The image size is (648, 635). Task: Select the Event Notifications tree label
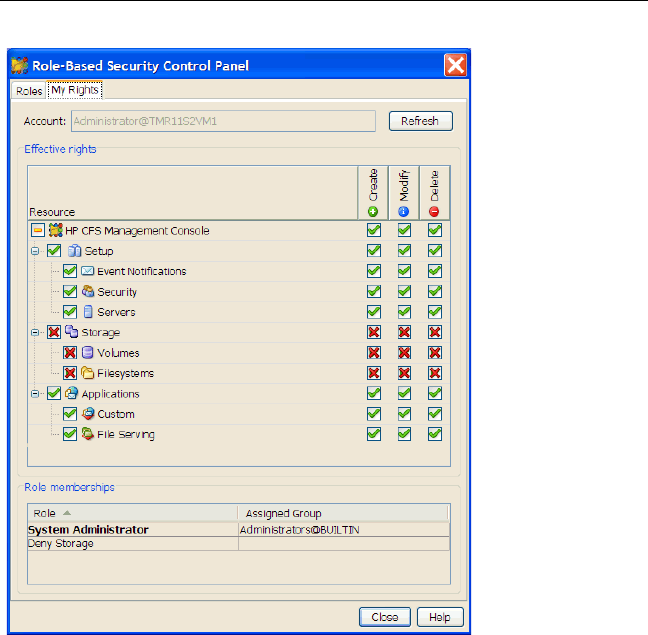[142, 271]
